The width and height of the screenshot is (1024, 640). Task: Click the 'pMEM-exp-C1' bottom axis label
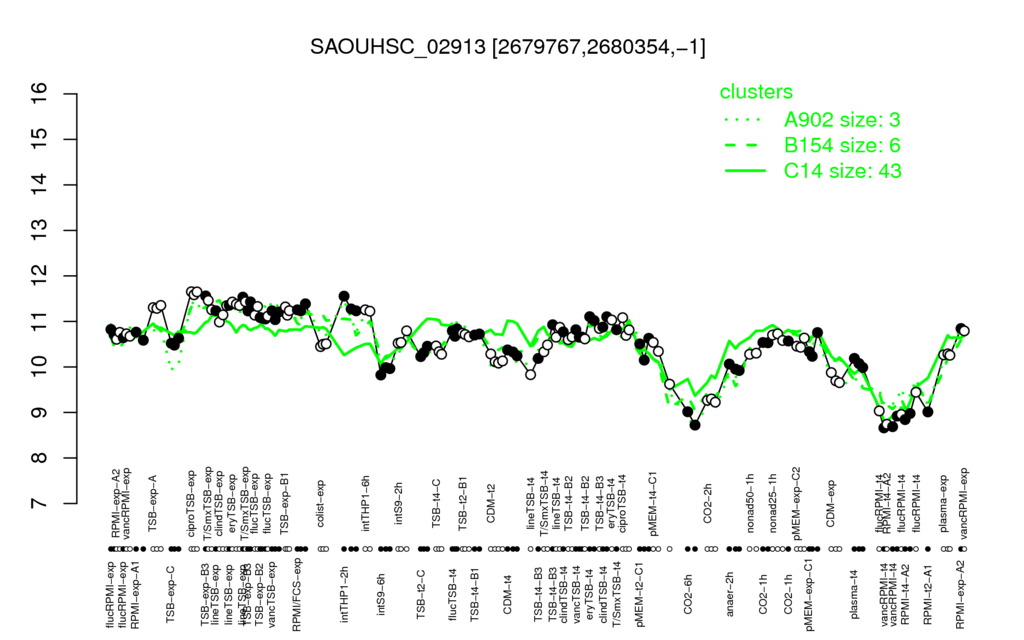pos(810,594)
